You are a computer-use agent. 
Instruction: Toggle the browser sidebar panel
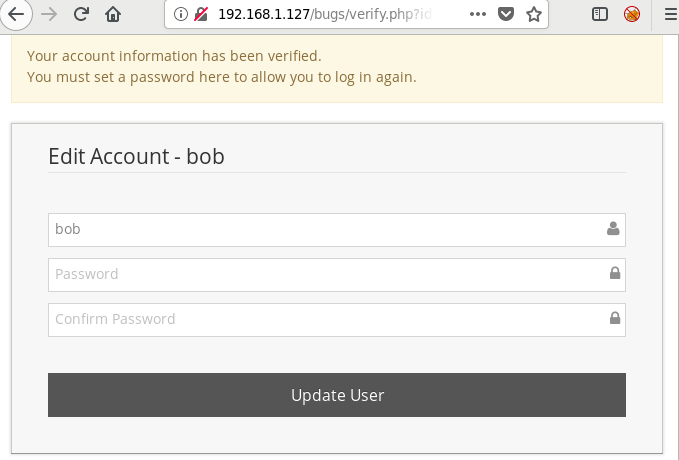pos(600,15)
